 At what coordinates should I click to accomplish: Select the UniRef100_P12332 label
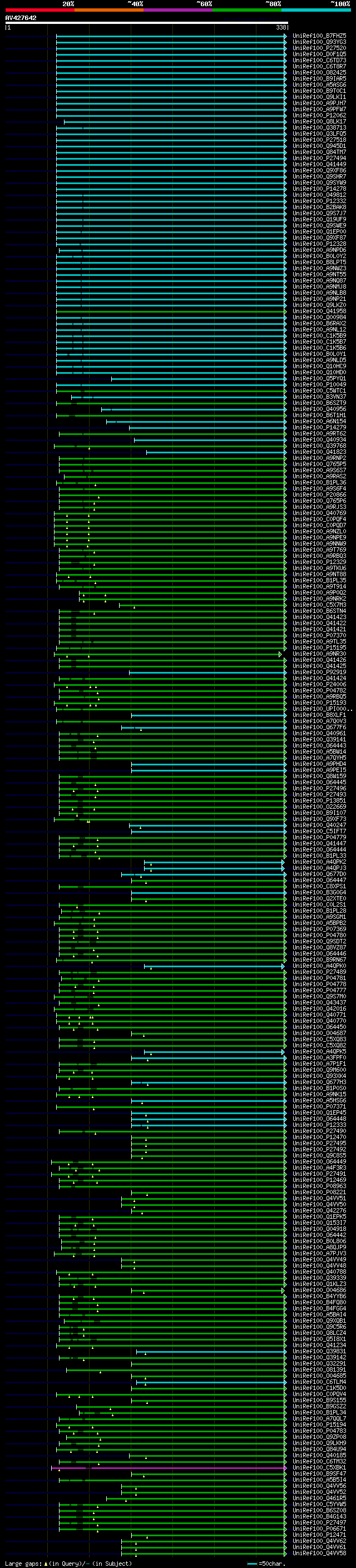click(319, 201)
